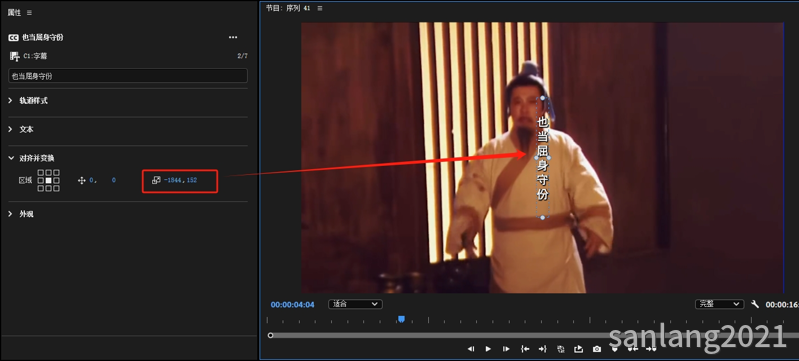Viewport: 799px width, 361px height.
Task: Expand the 轨道样式 section
Action: pos(10,101)
